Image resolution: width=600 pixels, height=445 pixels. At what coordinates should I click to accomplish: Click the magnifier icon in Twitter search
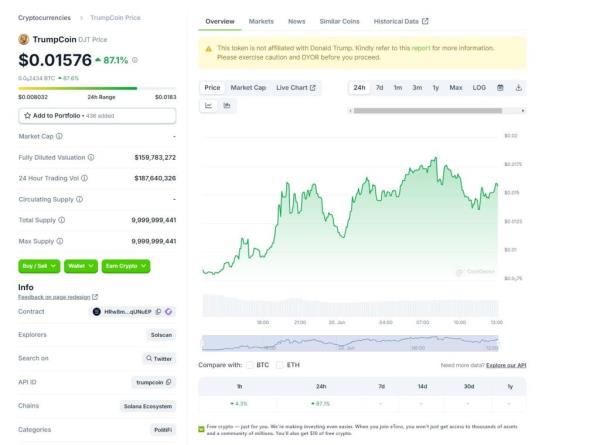click(149, 359)
